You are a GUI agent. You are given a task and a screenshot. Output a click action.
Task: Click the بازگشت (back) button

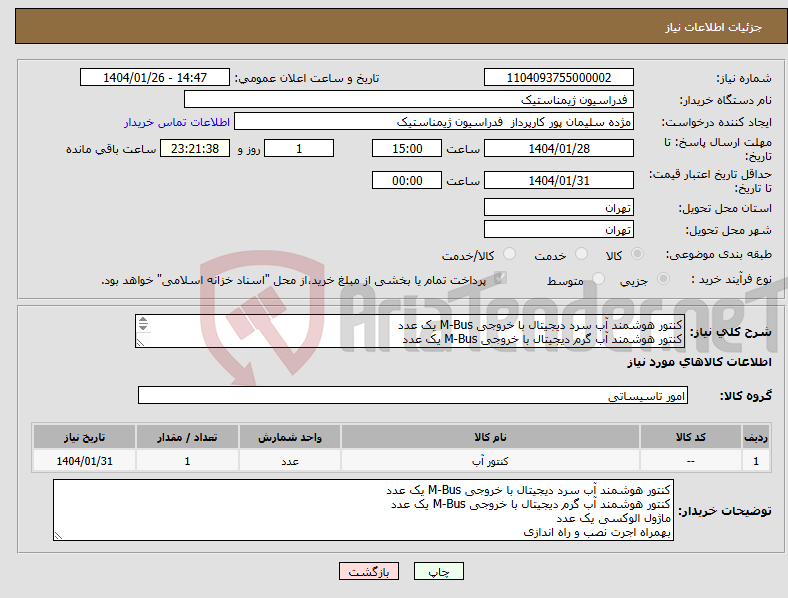(369, 571)
